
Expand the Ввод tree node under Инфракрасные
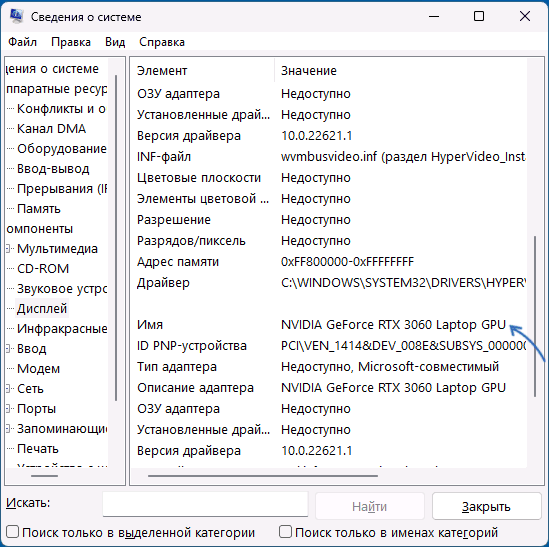pos(8,348)
